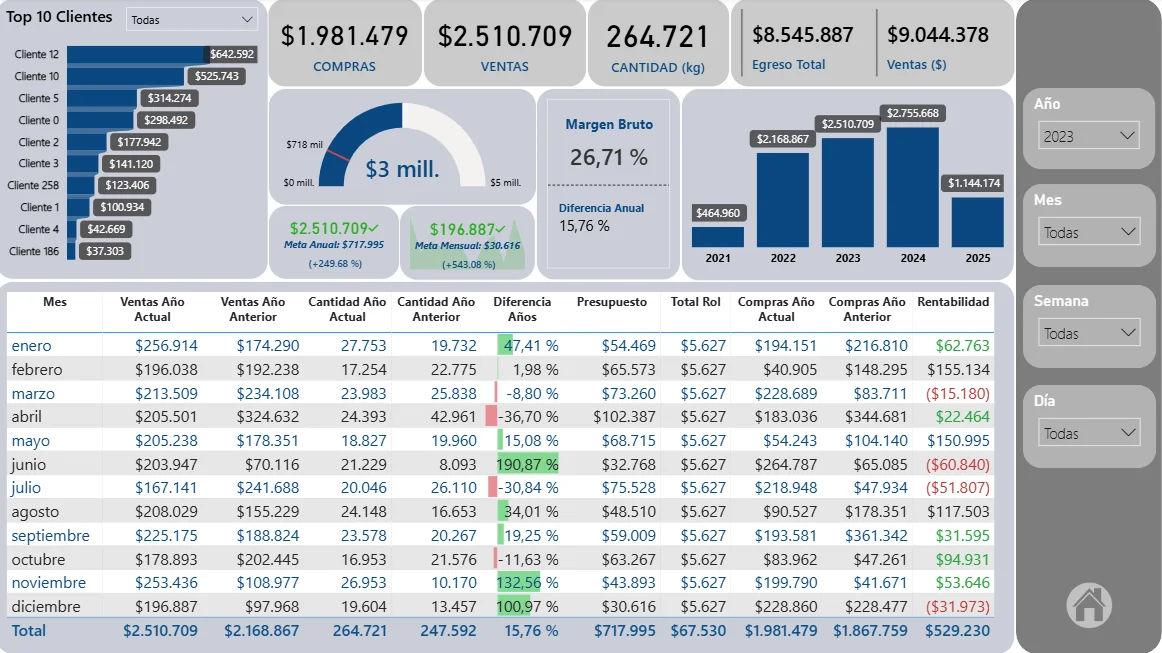The height and width of the screenshot is (653, 1162).
Task: Click the 2025 column bar
Action: [977, 222]
